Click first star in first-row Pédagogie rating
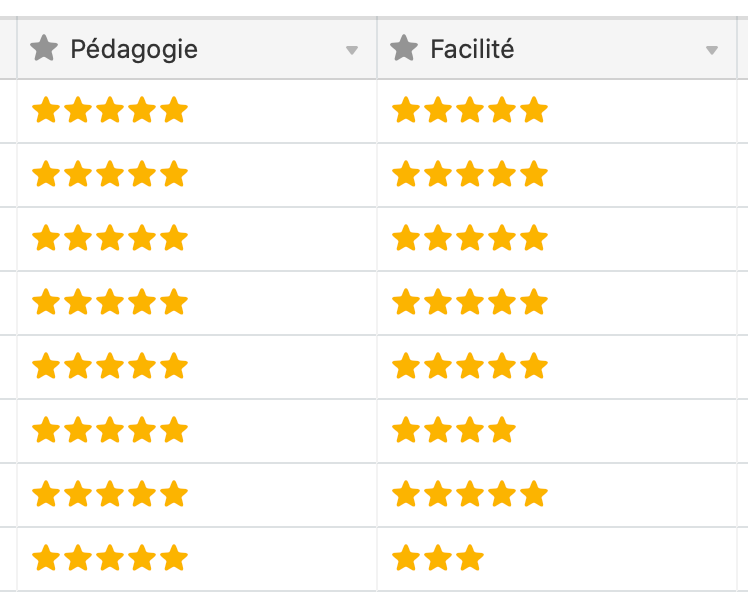Screen dimensions: 748x604 point(45,110)
